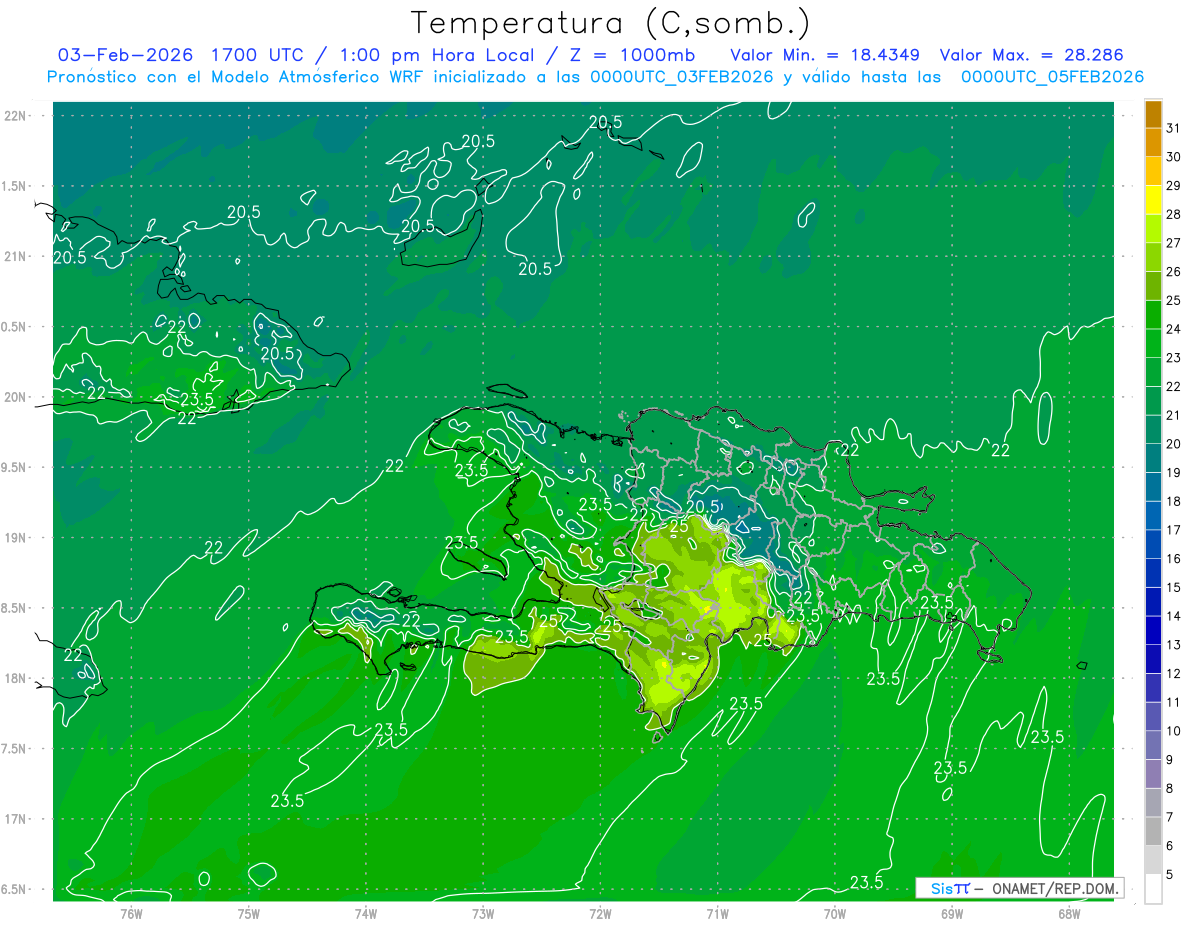Click the '75W' longitude axis label
This screenshot has width=1200, height=927.
(x=248, y=913)
